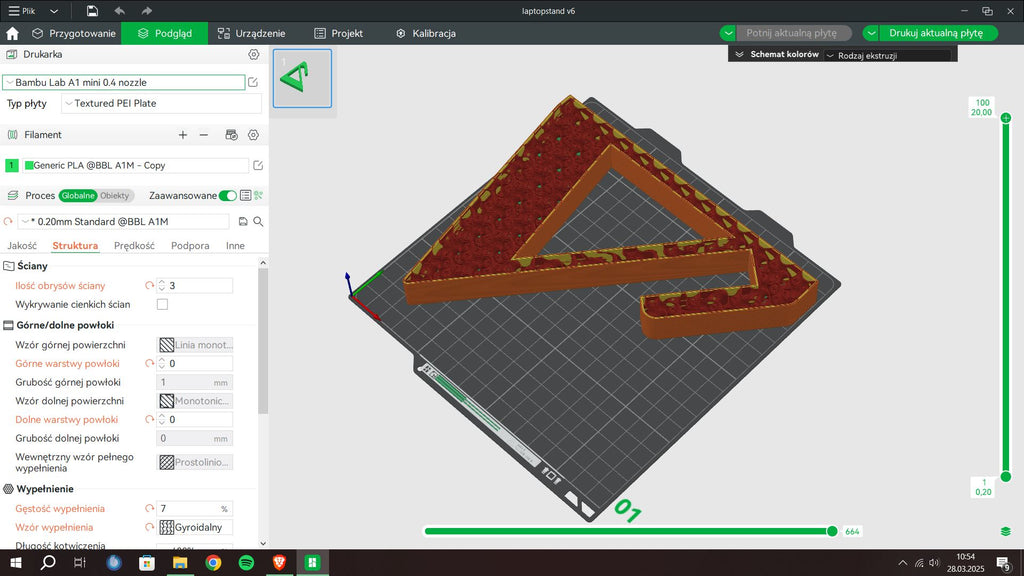The width and height of the screenshot is (1024, 576).
Task: Open the Wzór wypełnienia Gyroidalny dropdown
Action: click(195, 527)
